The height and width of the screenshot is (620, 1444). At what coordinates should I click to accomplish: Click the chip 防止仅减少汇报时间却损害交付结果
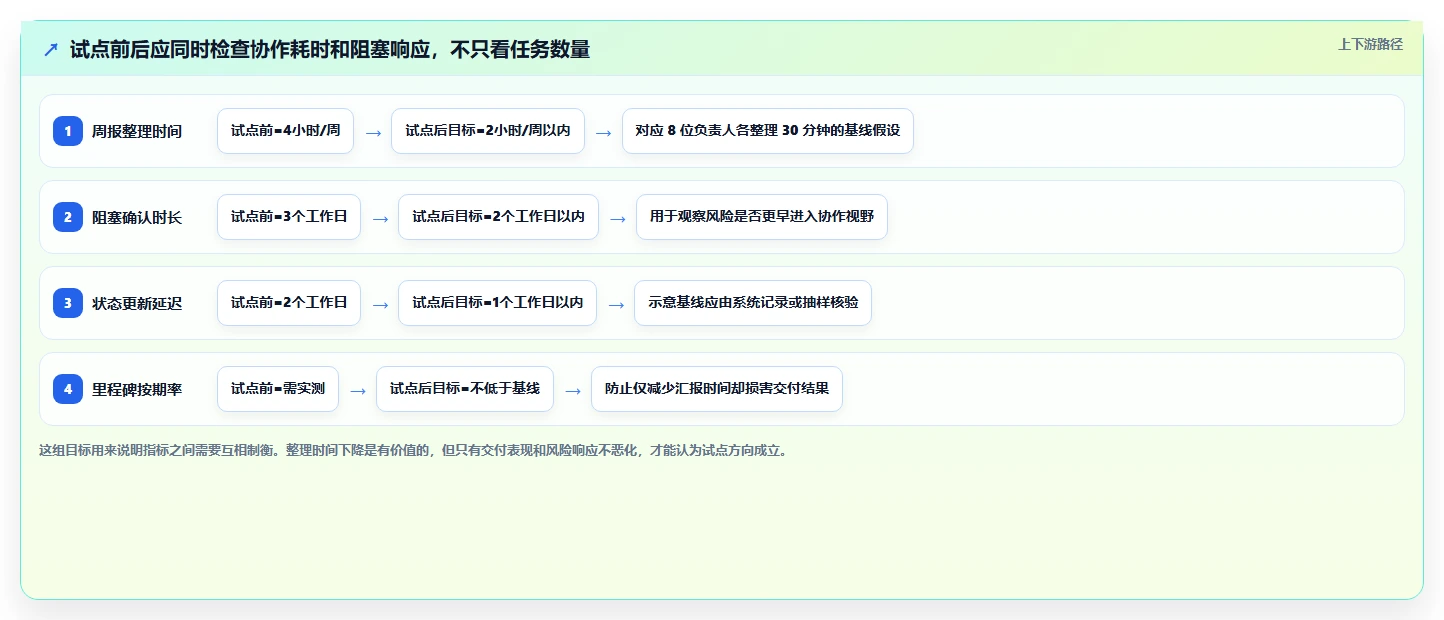pyautogui.click(x=717, y=389)
